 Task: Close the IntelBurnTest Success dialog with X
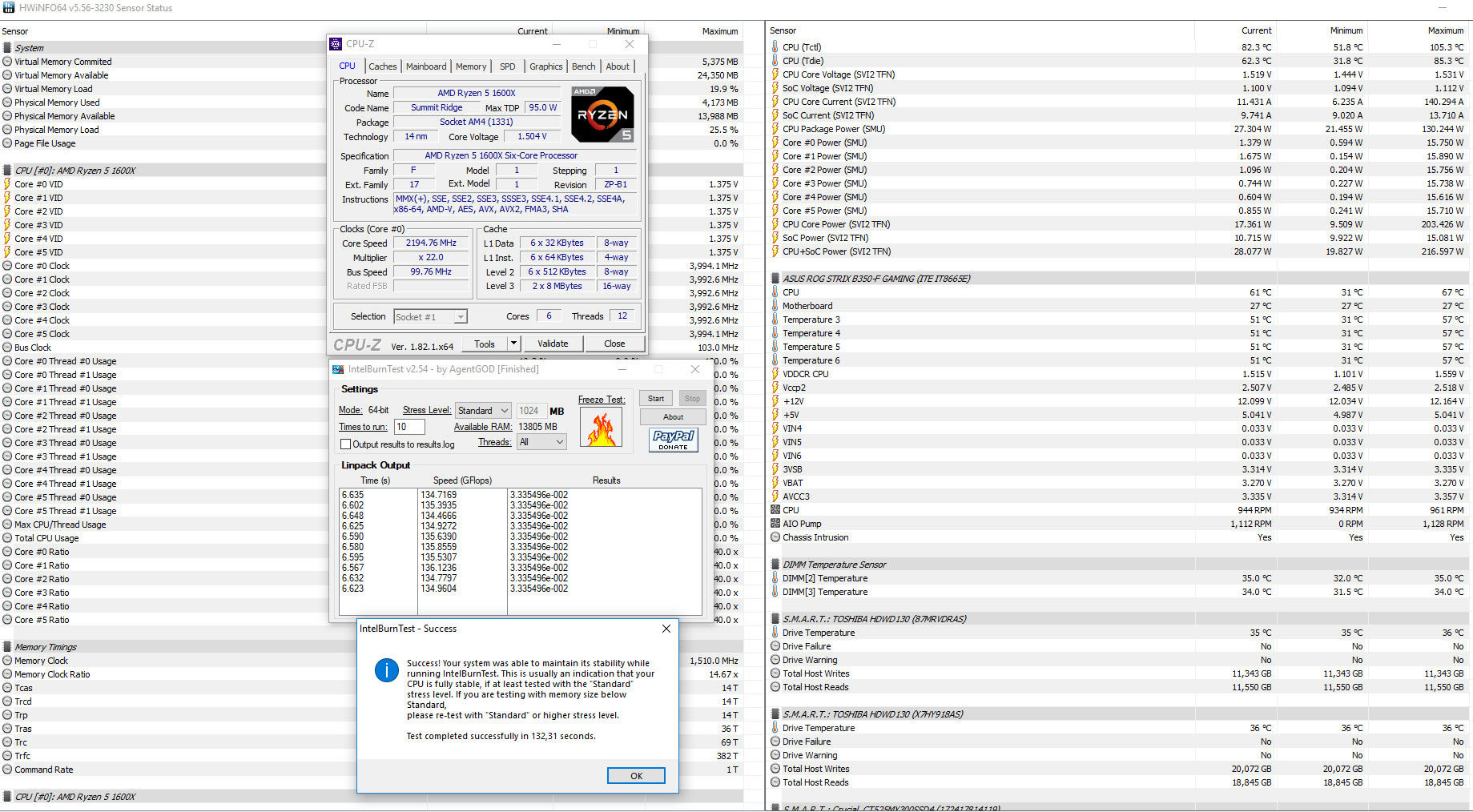pos(666,629)
